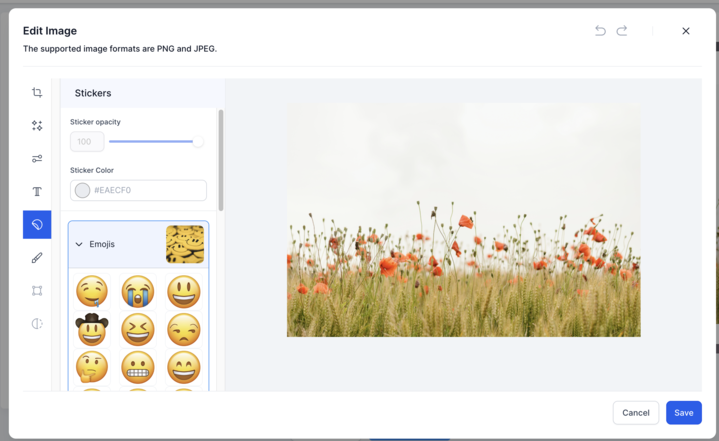This screenshot has width=719, height=441.
Task: Undo the last edit
Action: pyautogui.click(x=600, y=31)
